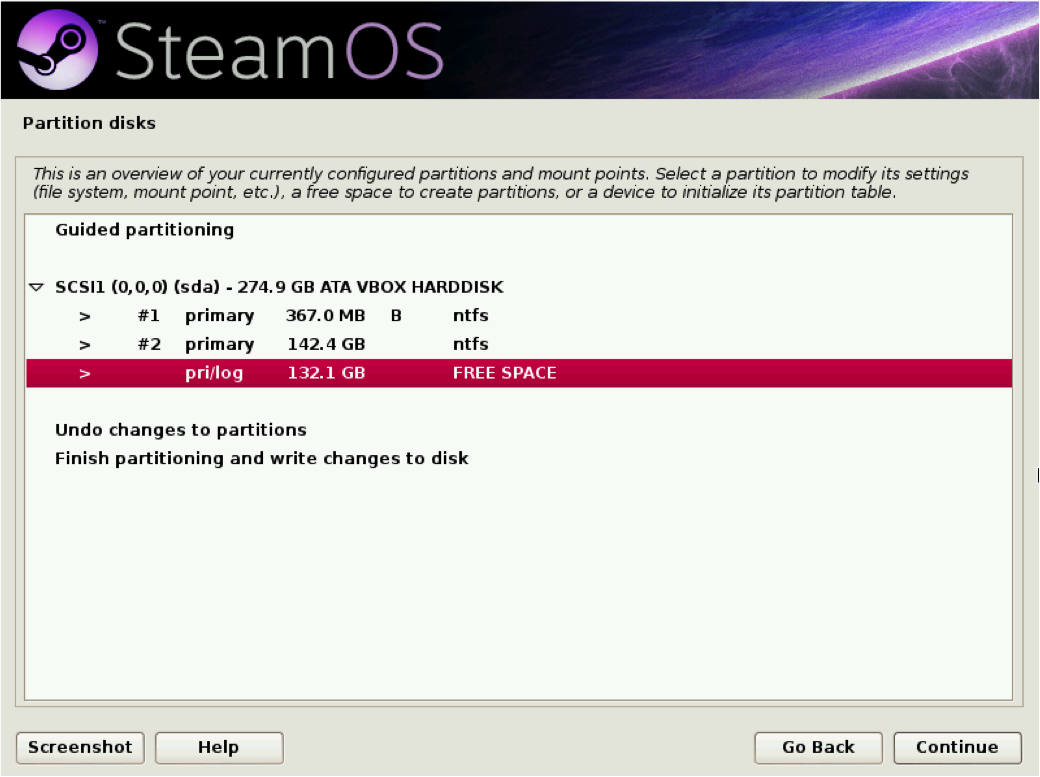Open the Help dialog
Screen dimensions: 1040x777
pos(218,747)
